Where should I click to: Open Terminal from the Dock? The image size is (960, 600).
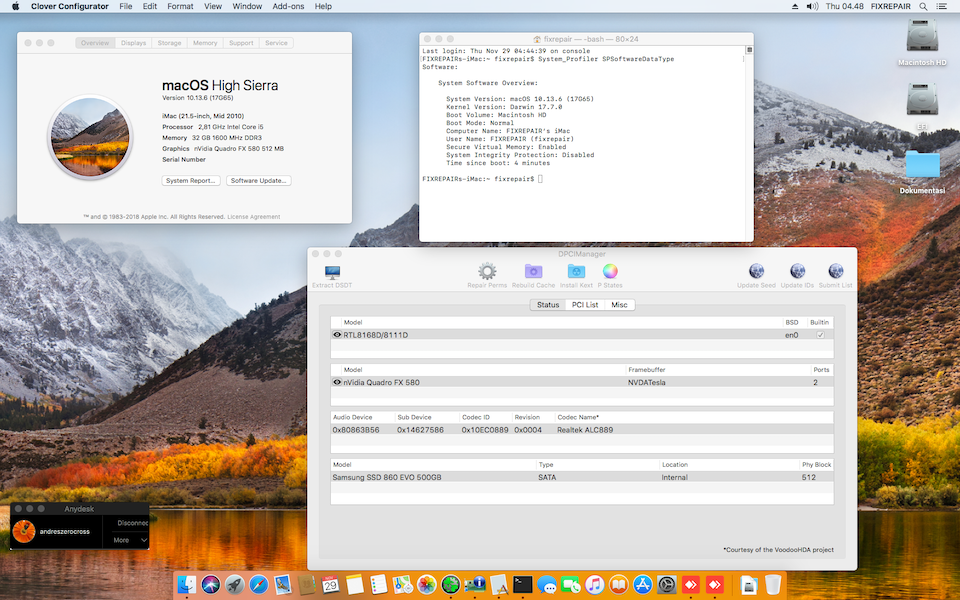click(521, 585)
